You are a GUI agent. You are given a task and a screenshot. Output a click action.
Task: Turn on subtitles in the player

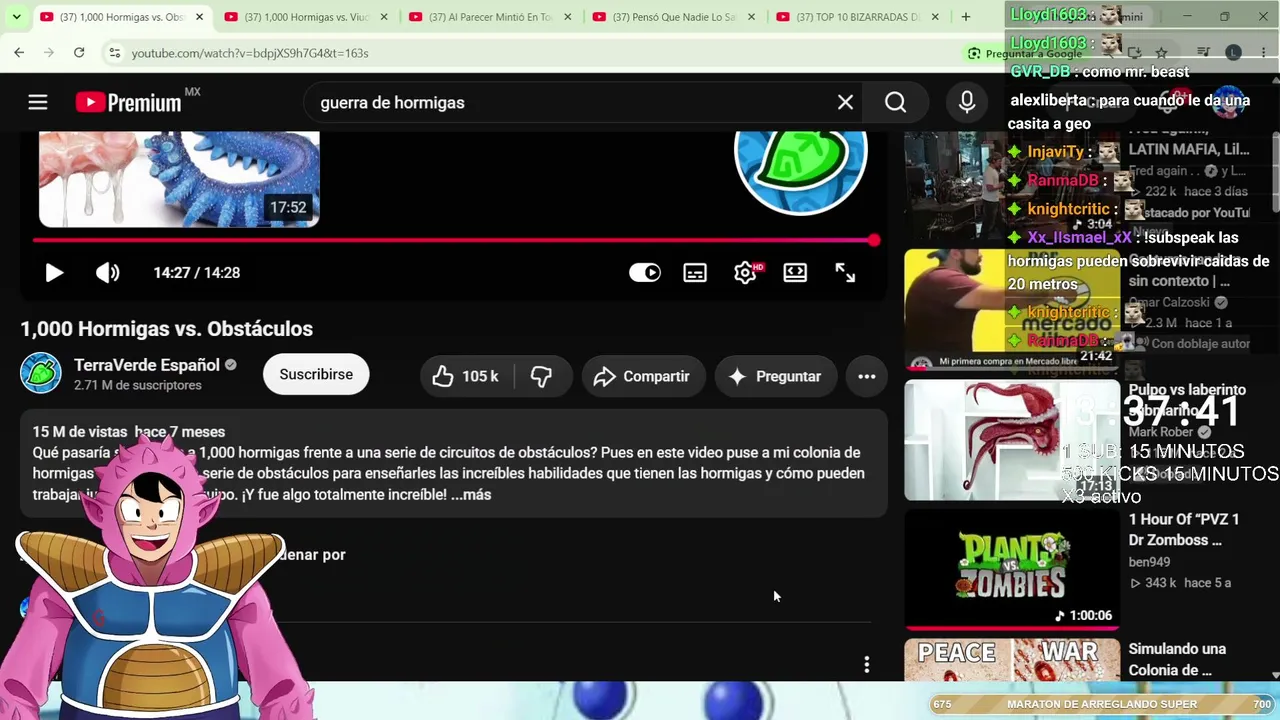coord(695,273)
